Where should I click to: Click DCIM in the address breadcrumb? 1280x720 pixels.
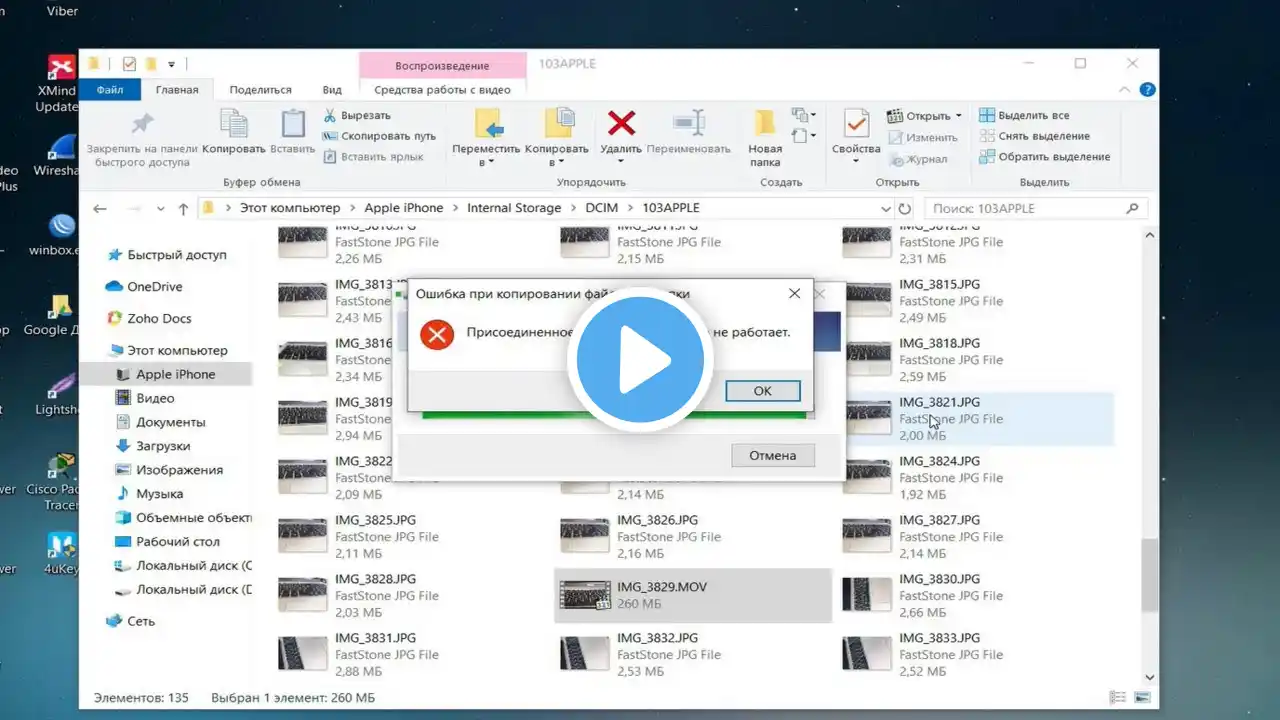click(604, 208)
